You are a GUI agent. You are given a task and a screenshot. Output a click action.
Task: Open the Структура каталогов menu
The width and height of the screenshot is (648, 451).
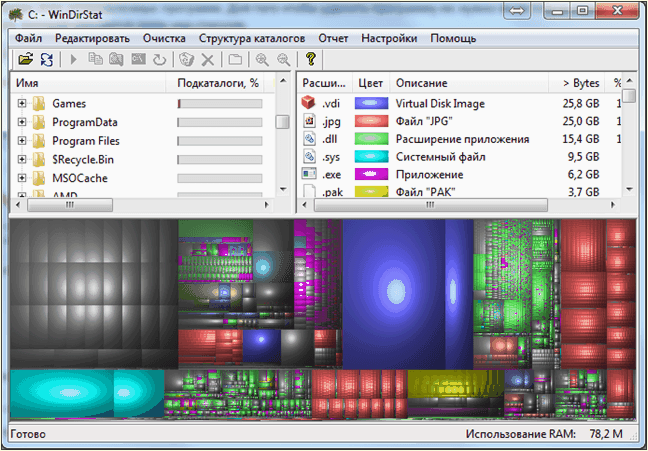252,38
